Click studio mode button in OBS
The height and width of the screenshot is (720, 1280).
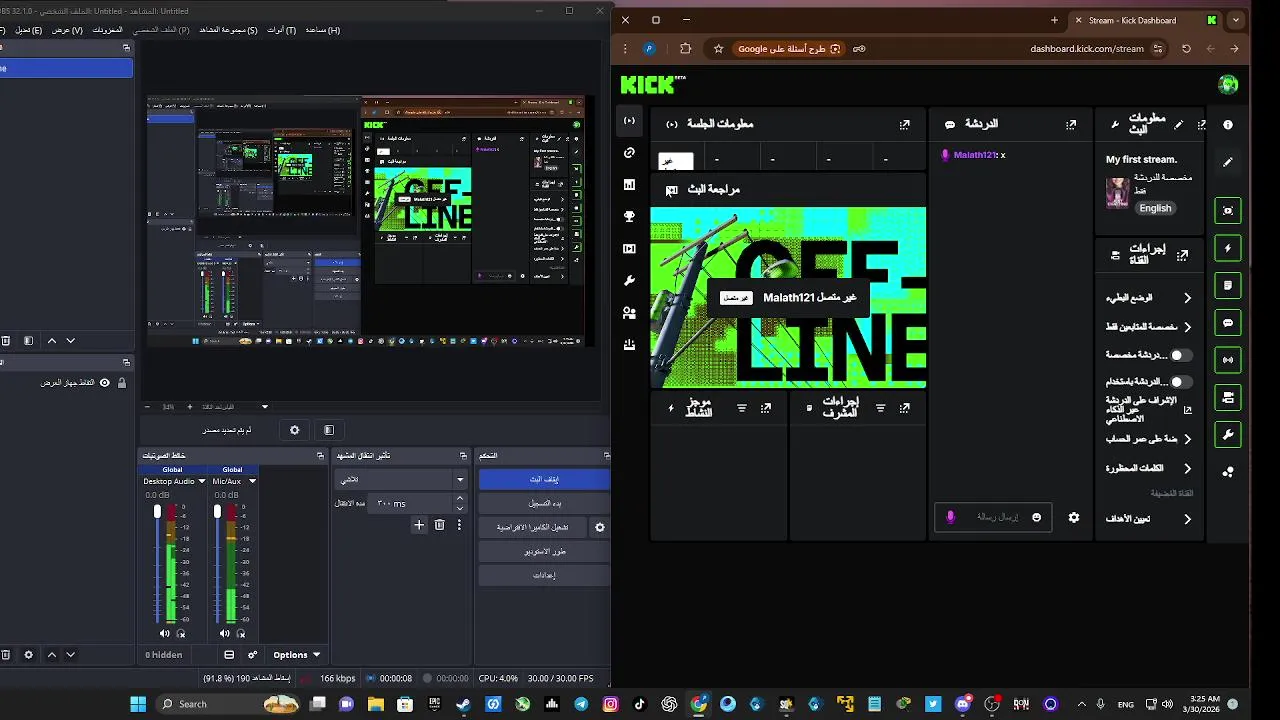(544, 551)
